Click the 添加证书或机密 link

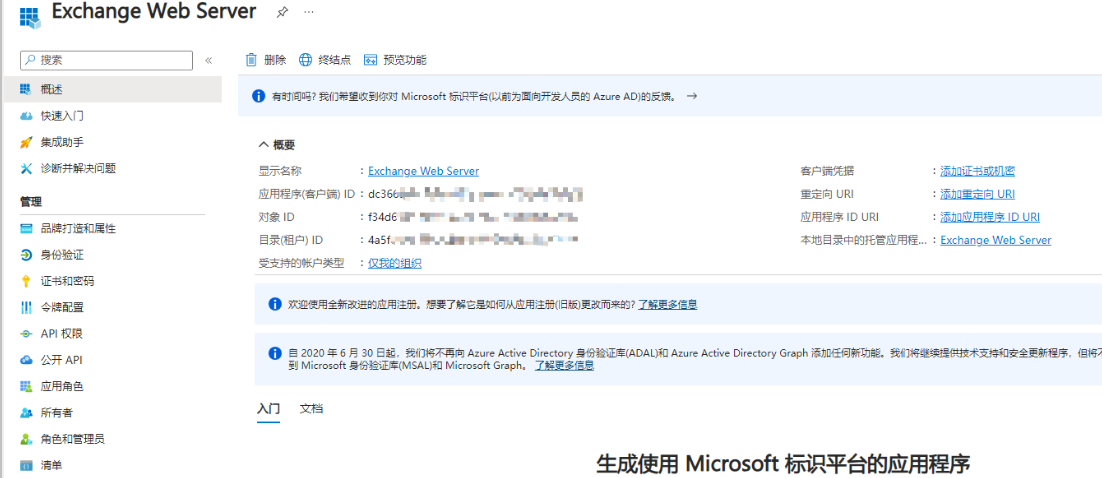pos(977,171)
